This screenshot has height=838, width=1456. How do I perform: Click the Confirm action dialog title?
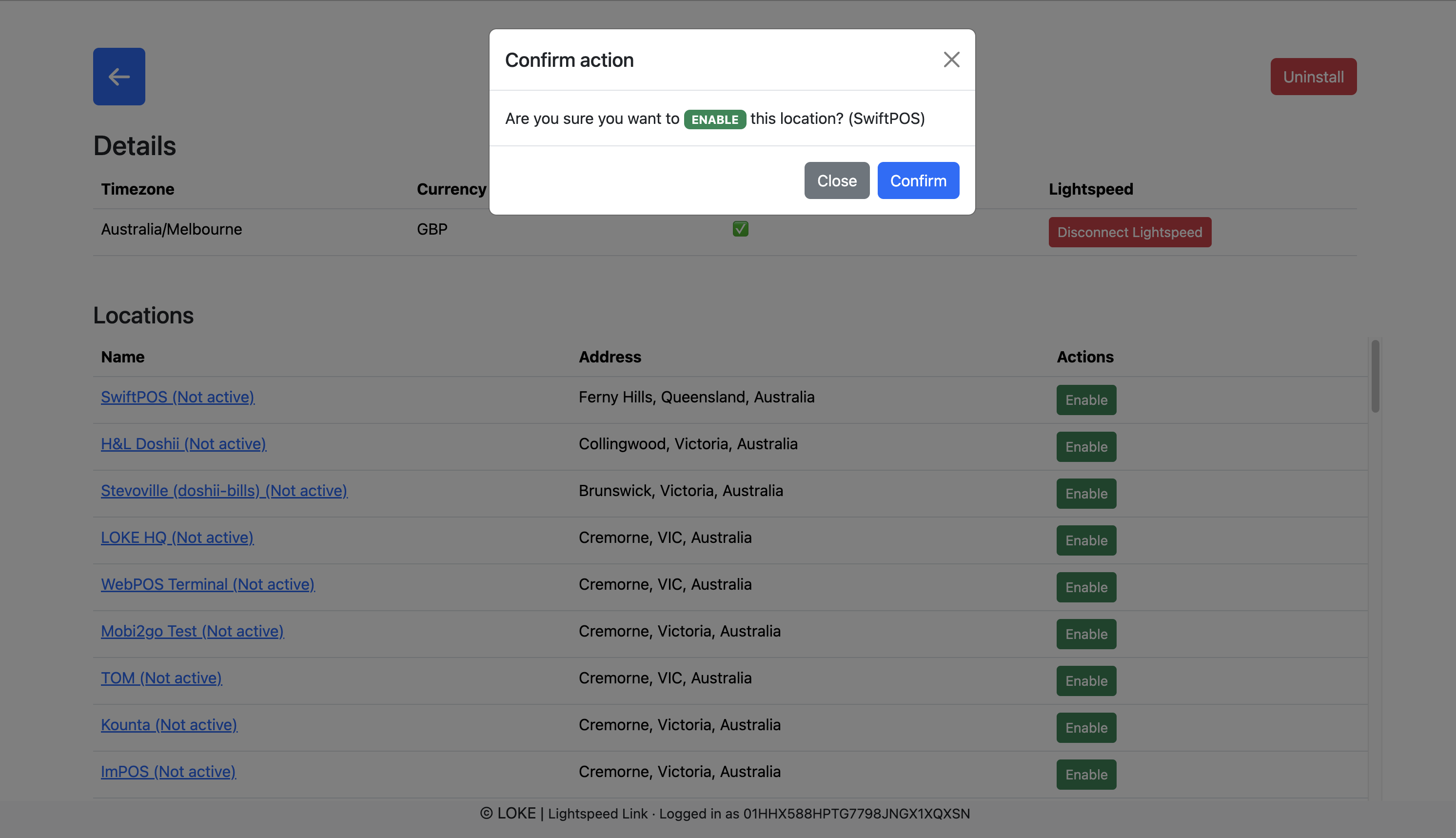pyautogui.click(x=569, y=60)
